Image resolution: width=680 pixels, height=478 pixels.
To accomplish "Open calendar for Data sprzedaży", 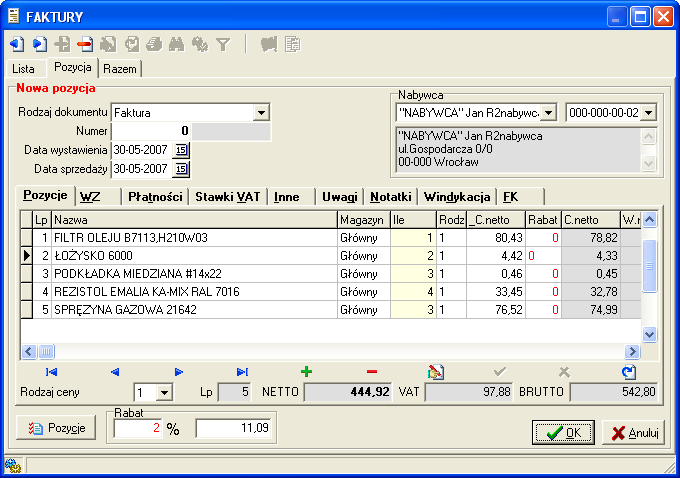I will click(x=181, y=169).
